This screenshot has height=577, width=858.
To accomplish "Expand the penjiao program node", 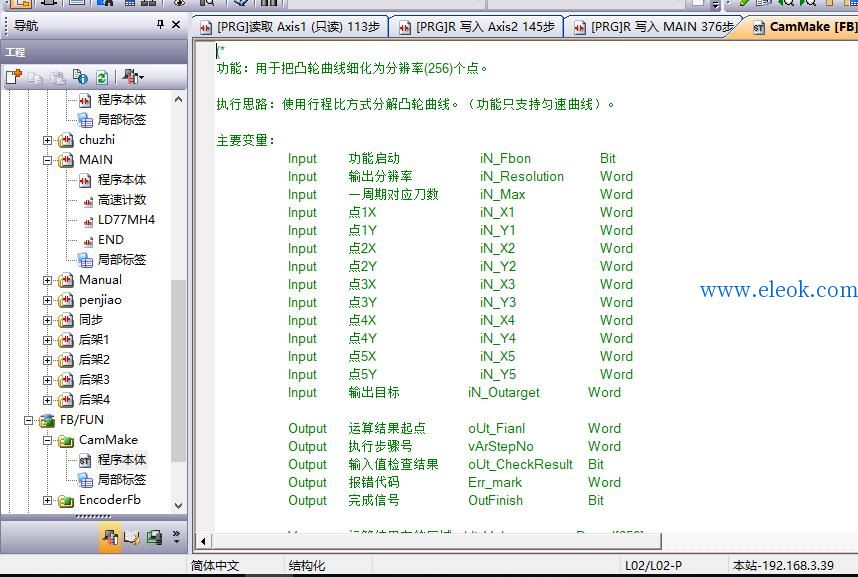I will tap(48, 301).
